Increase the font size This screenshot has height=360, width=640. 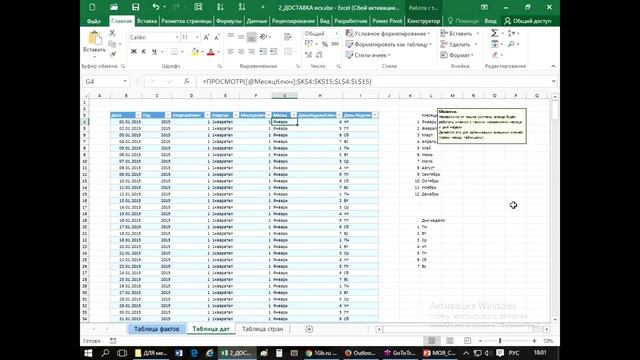207,37
